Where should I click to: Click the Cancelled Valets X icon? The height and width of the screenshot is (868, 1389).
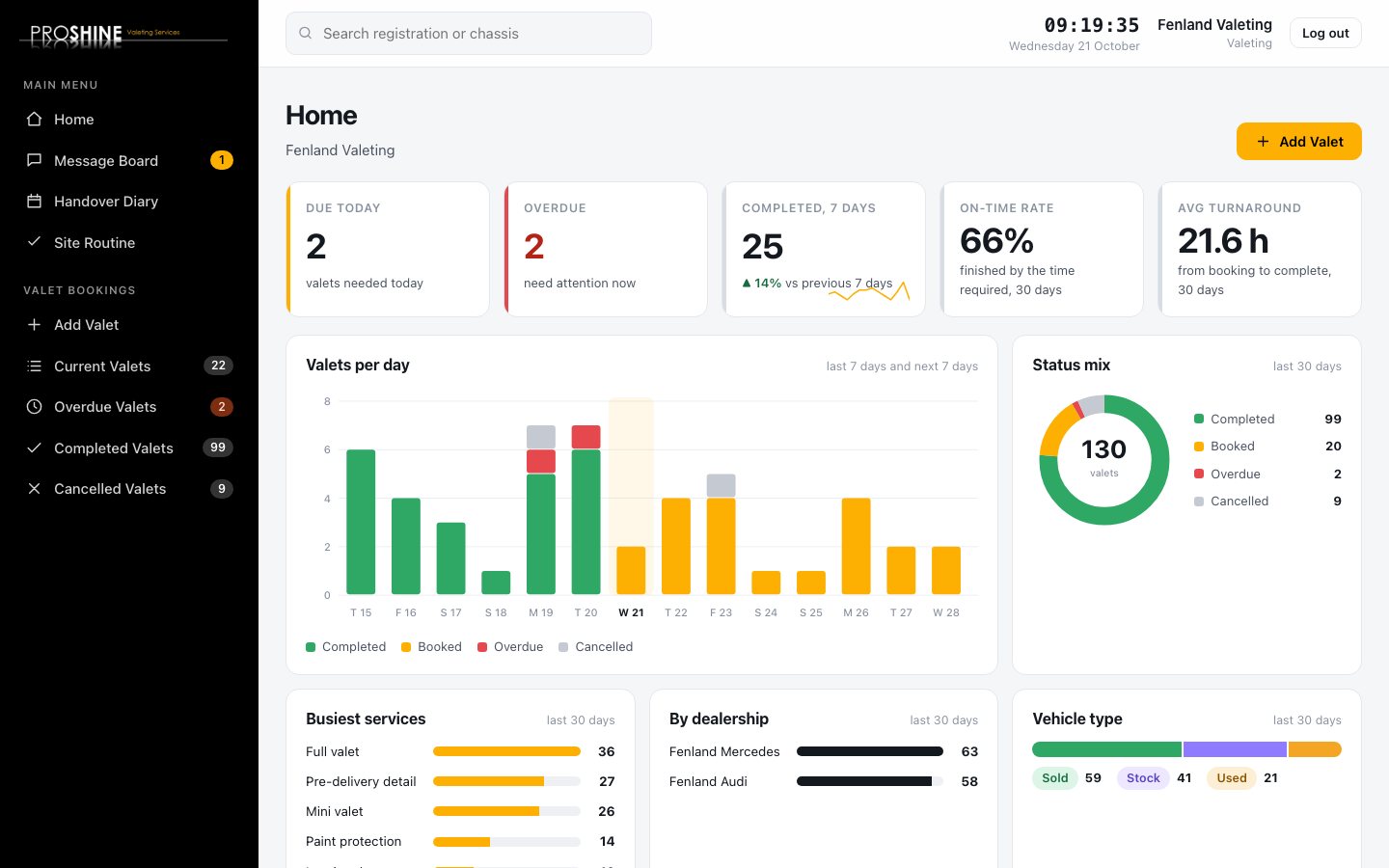click(x=34, y=489)
